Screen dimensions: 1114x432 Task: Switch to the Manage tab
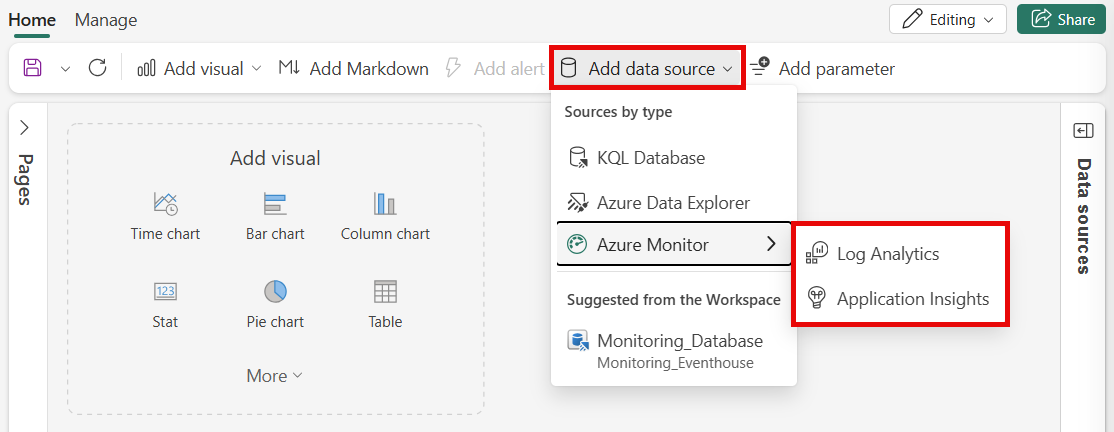coord(106,20)
